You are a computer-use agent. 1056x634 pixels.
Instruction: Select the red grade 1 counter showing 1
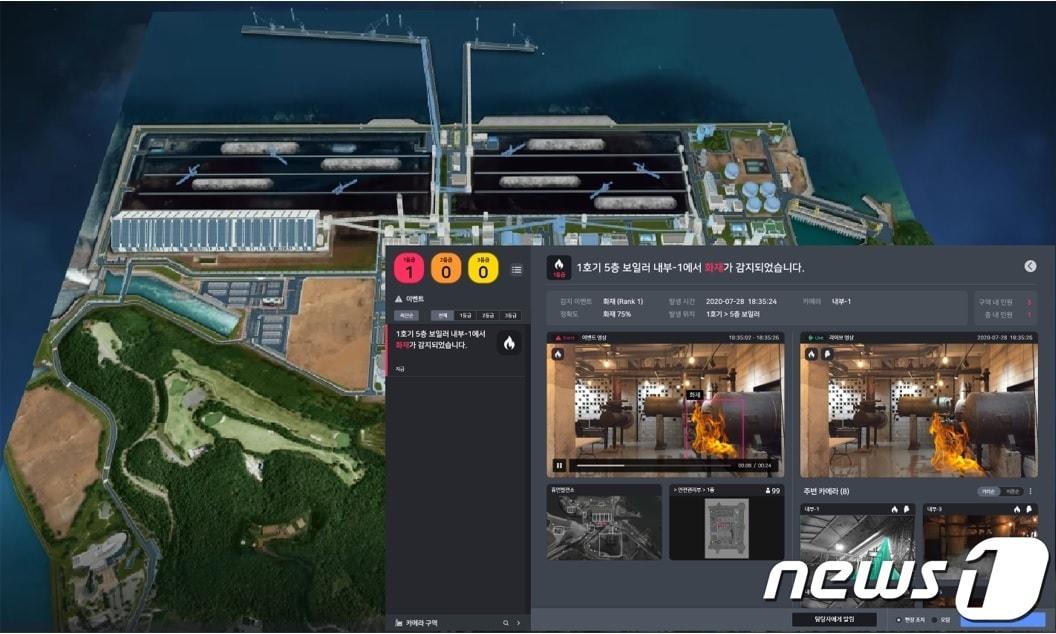pos(409,269)
